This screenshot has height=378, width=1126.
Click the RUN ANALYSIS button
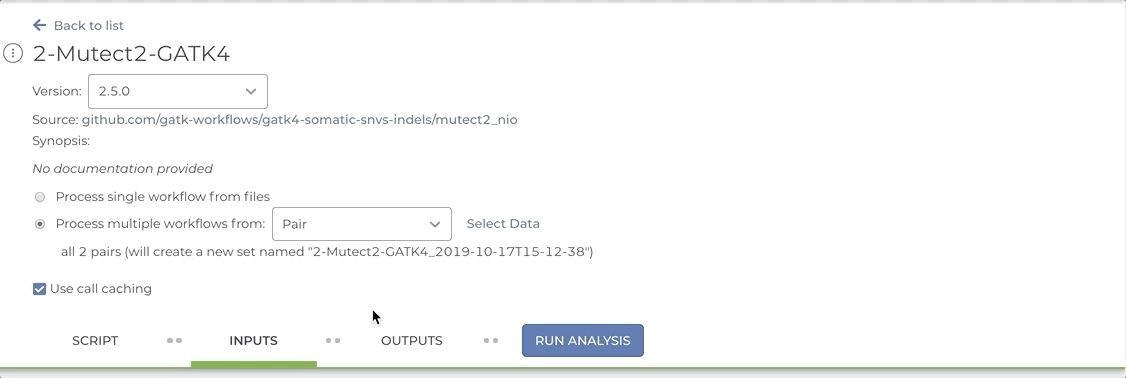coord(583,341)
